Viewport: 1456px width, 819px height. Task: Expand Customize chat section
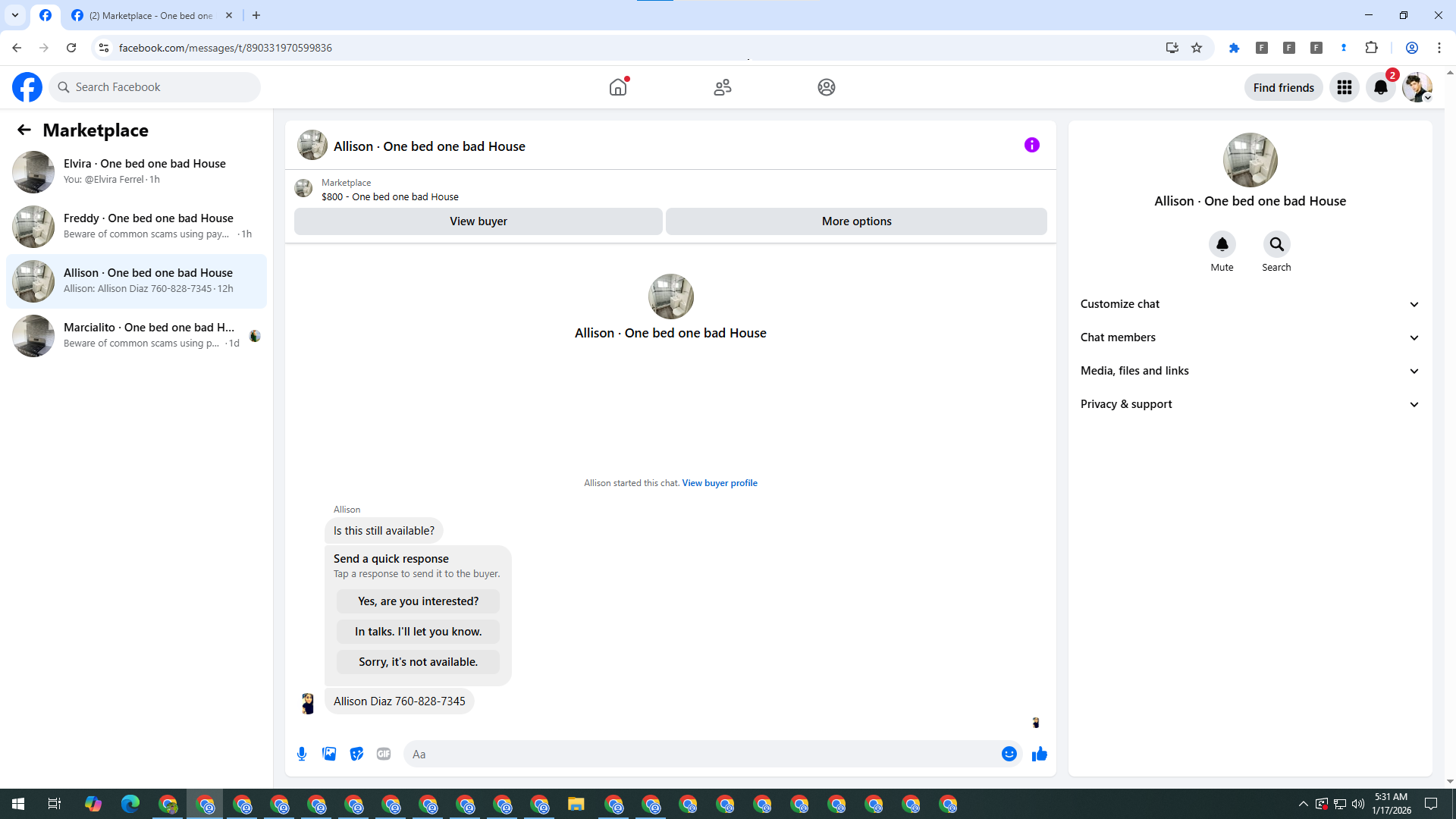[x=1249, y=304]
